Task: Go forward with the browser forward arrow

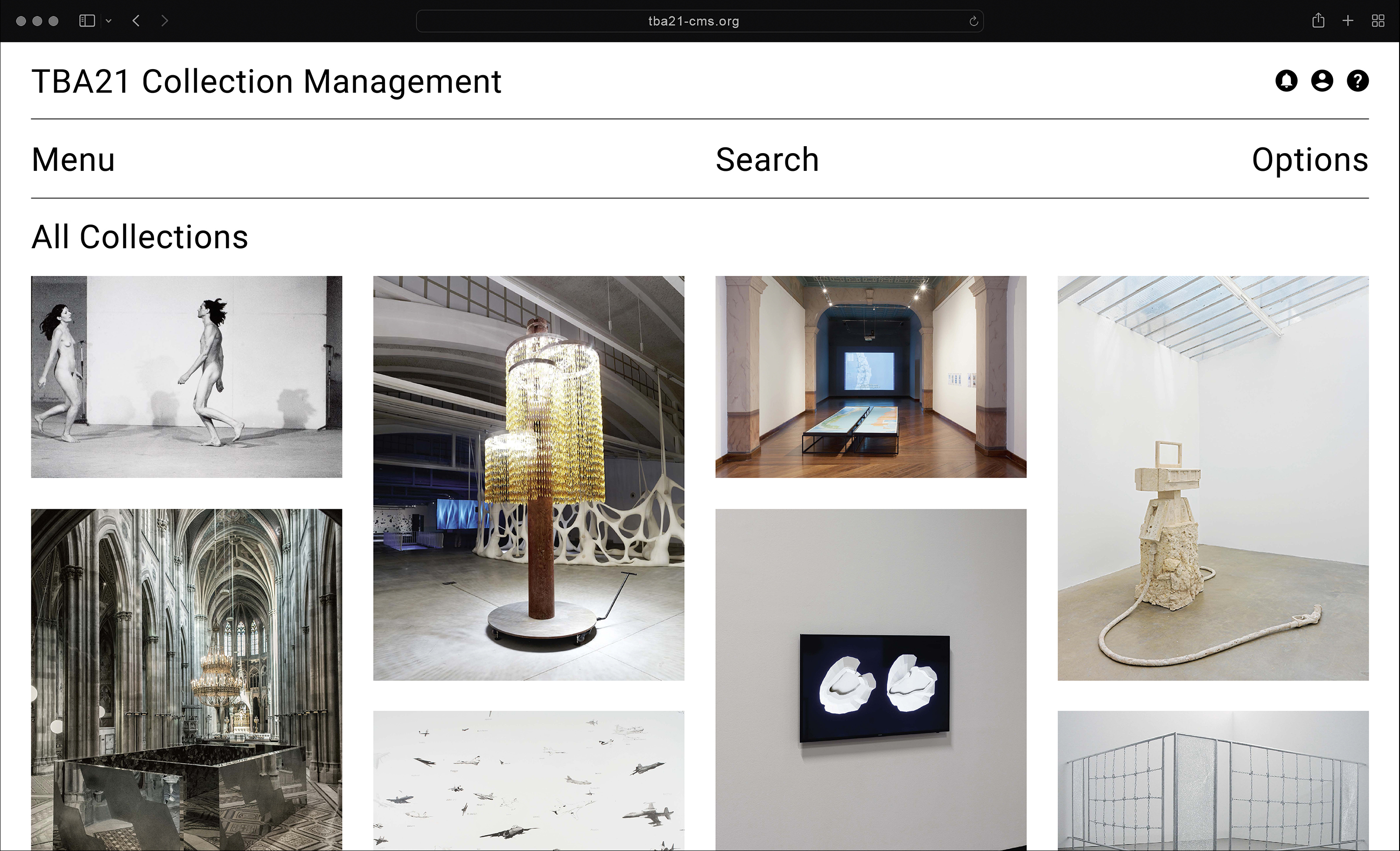Action: pos(165,21)
